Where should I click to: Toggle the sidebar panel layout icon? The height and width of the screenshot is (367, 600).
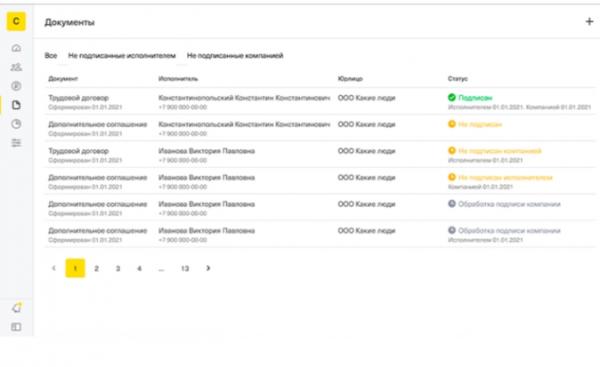[16, 327]
